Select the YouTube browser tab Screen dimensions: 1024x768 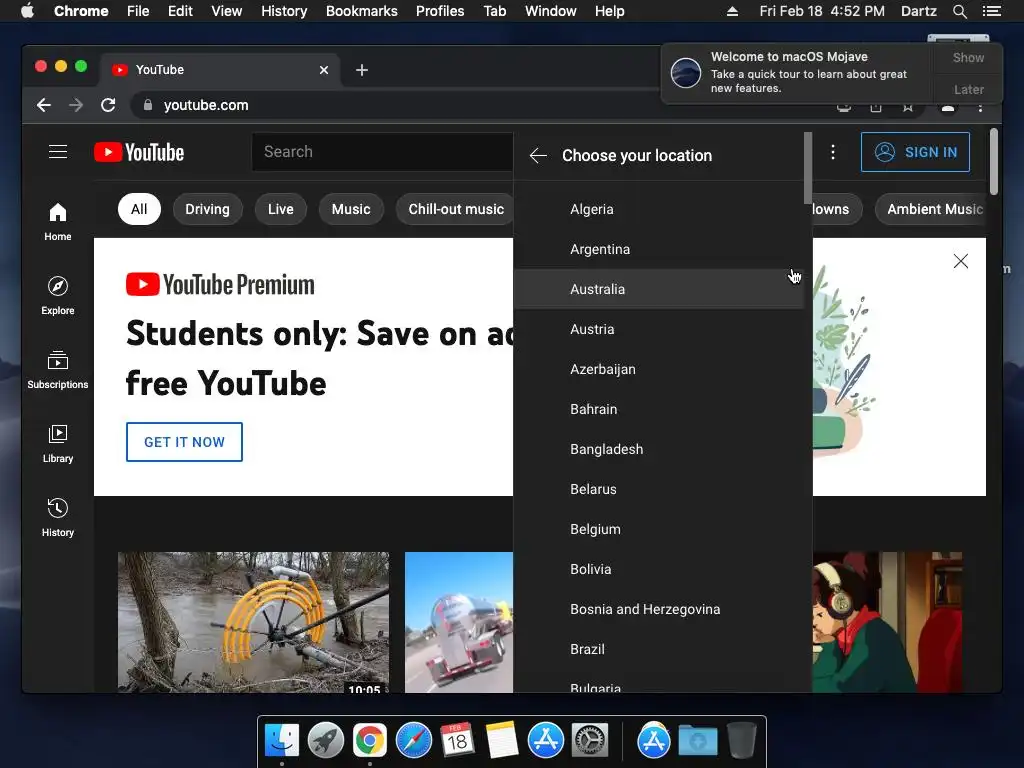(219, 70)
